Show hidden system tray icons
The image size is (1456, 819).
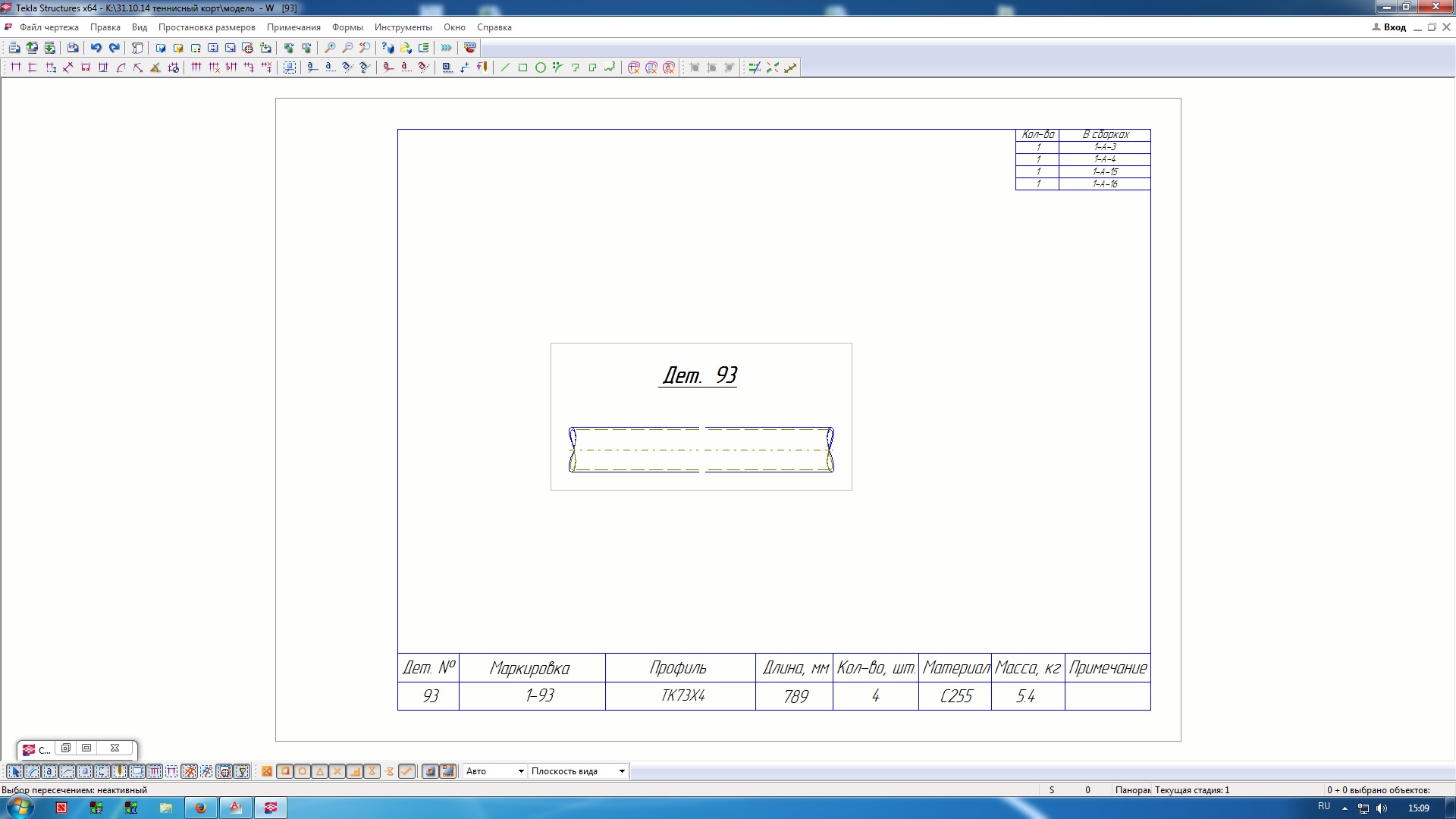[1345, 808]
